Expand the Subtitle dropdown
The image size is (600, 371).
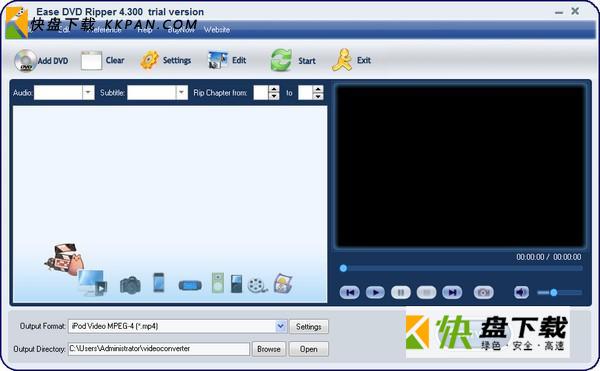click(182, 93)
